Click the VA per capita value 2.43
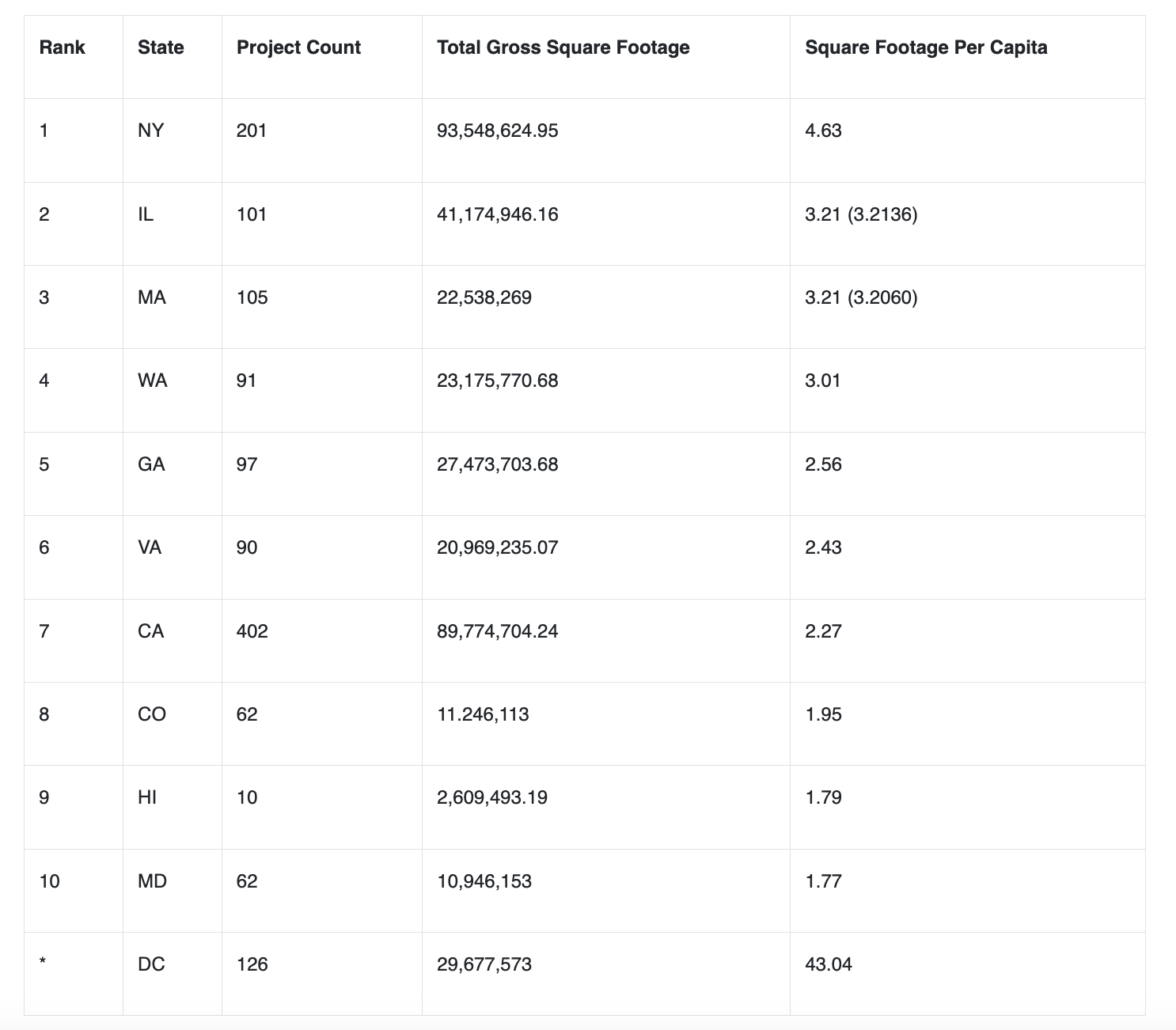This screenshot has width=1176, height=1030. click(x=823, y=547)
